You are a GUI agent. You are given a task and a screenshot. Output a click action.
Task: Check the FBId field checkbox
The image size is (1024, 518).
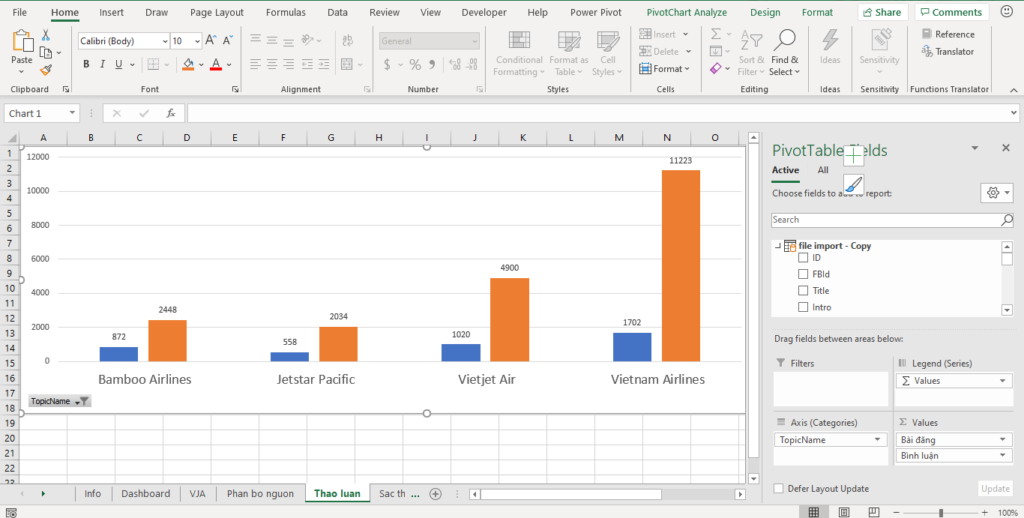(803, 274)
